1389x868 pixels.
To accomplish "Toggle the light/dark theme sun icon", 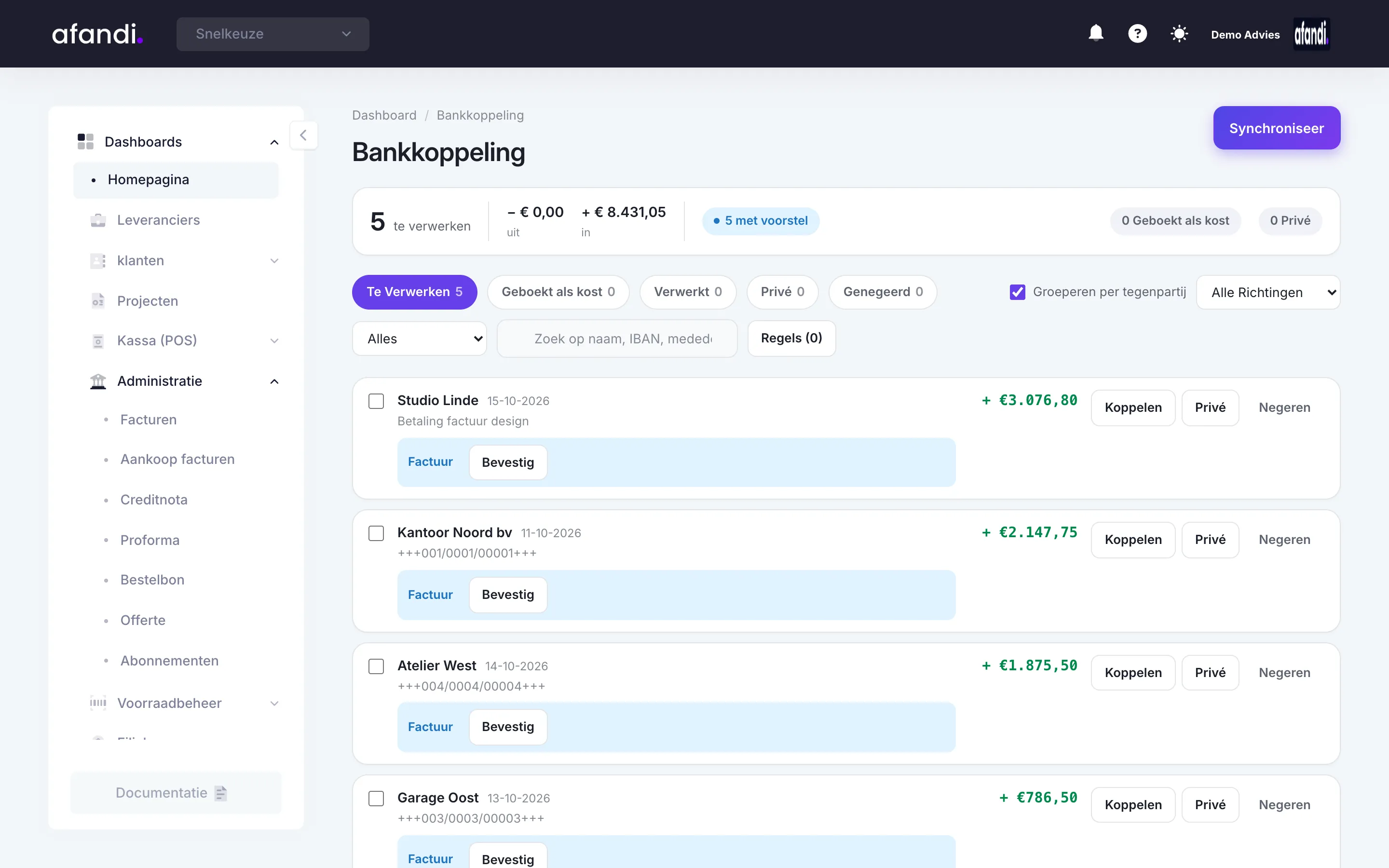I will [x=1179, y=34].
